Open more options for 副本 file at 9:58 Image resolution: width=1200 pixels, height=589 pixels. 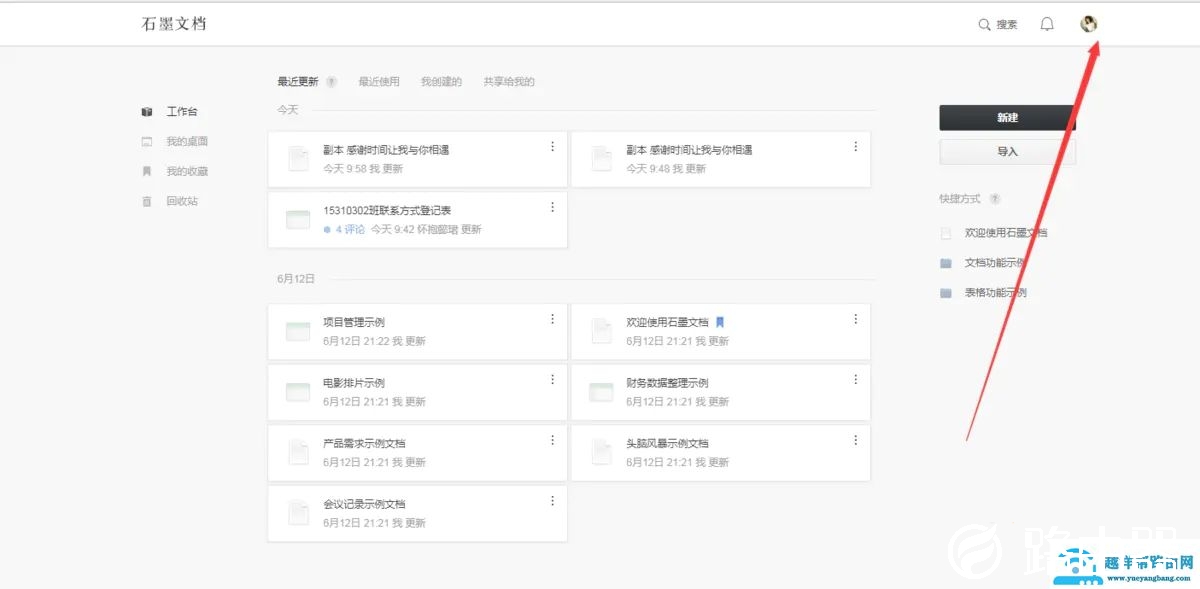tap(552, 146)
